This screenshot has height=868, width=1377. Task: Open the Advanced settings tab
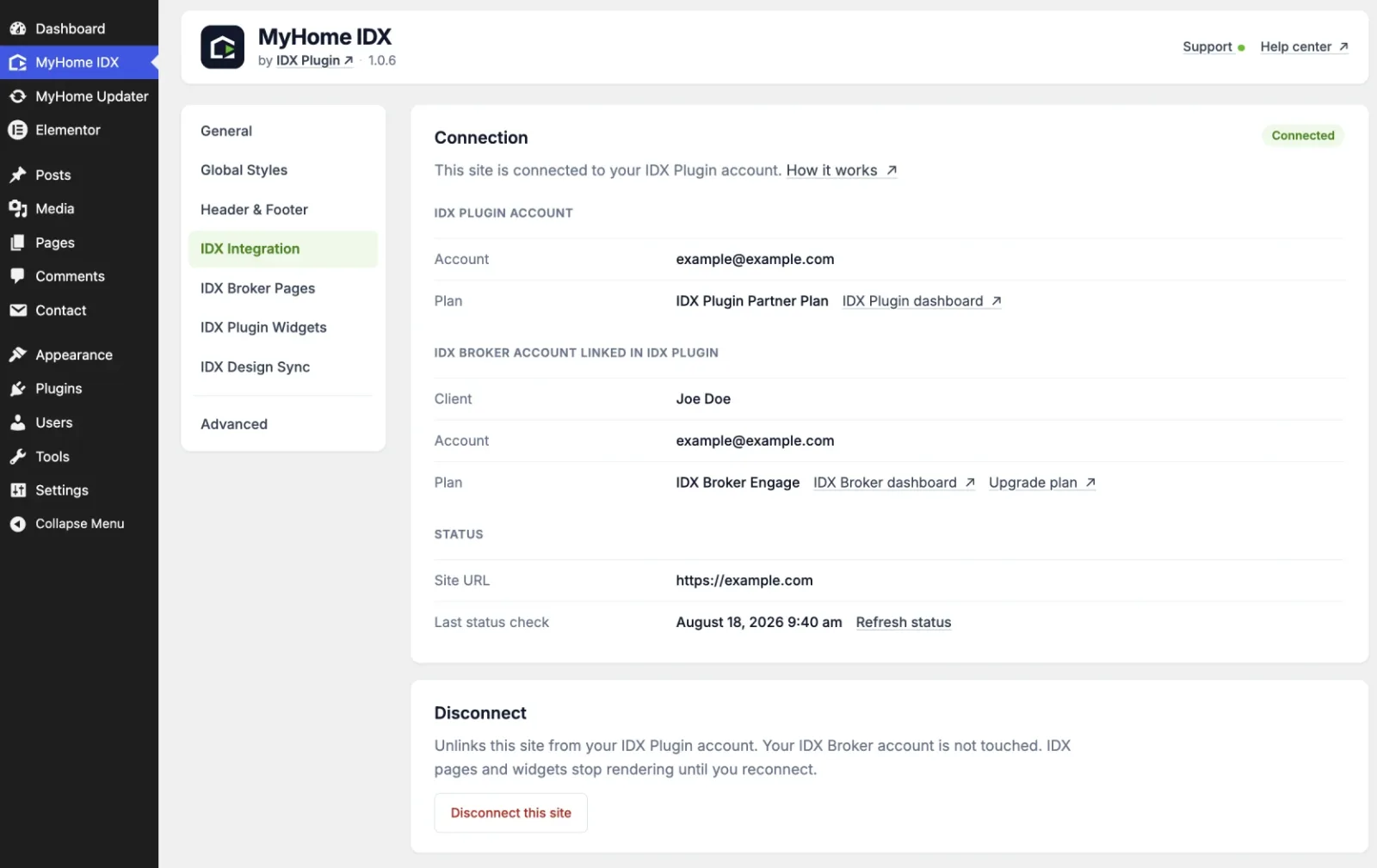point(283,424)
